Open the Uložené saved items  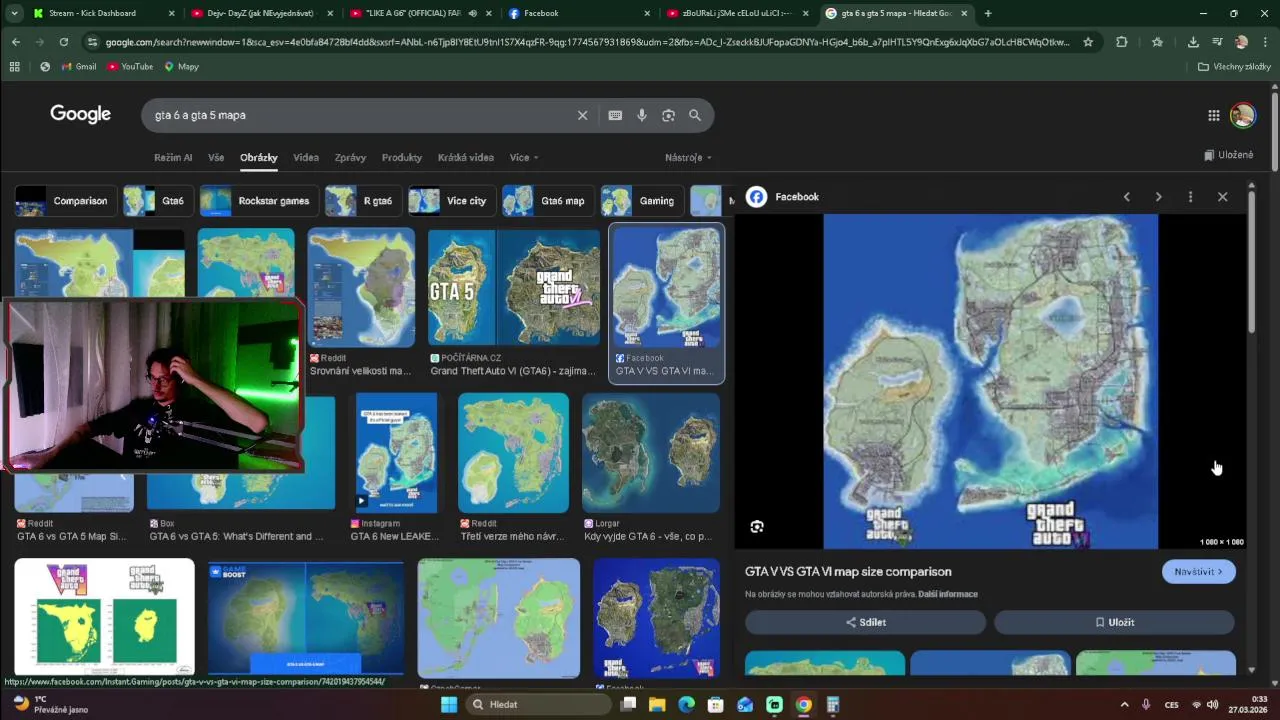(x=1229, y=155)
